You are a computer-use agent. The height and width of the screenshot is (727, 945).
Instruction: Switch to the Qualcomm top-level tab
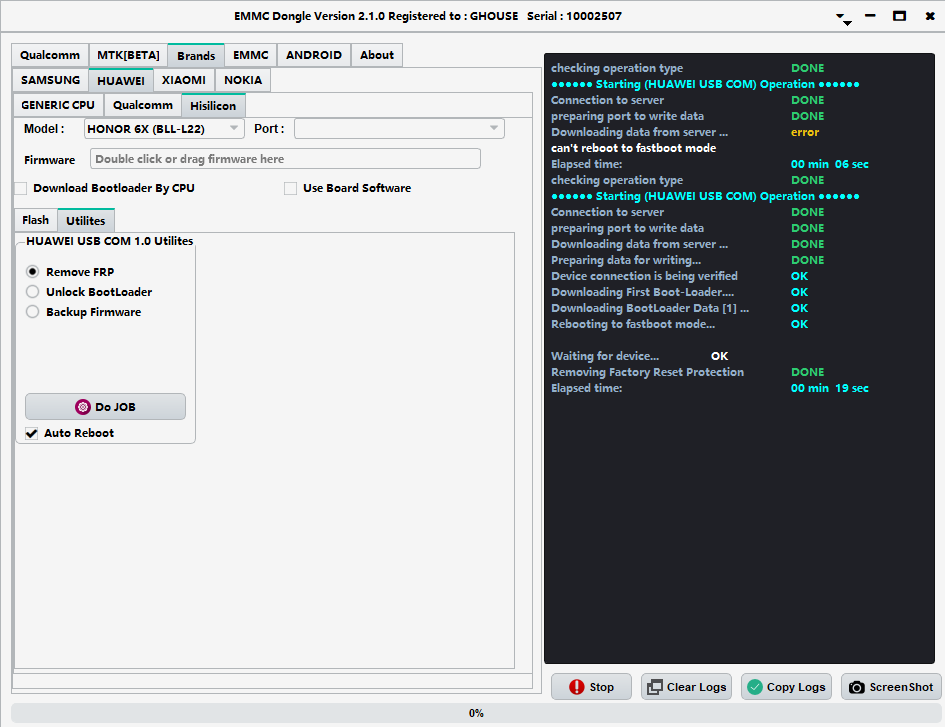(50, 55)
